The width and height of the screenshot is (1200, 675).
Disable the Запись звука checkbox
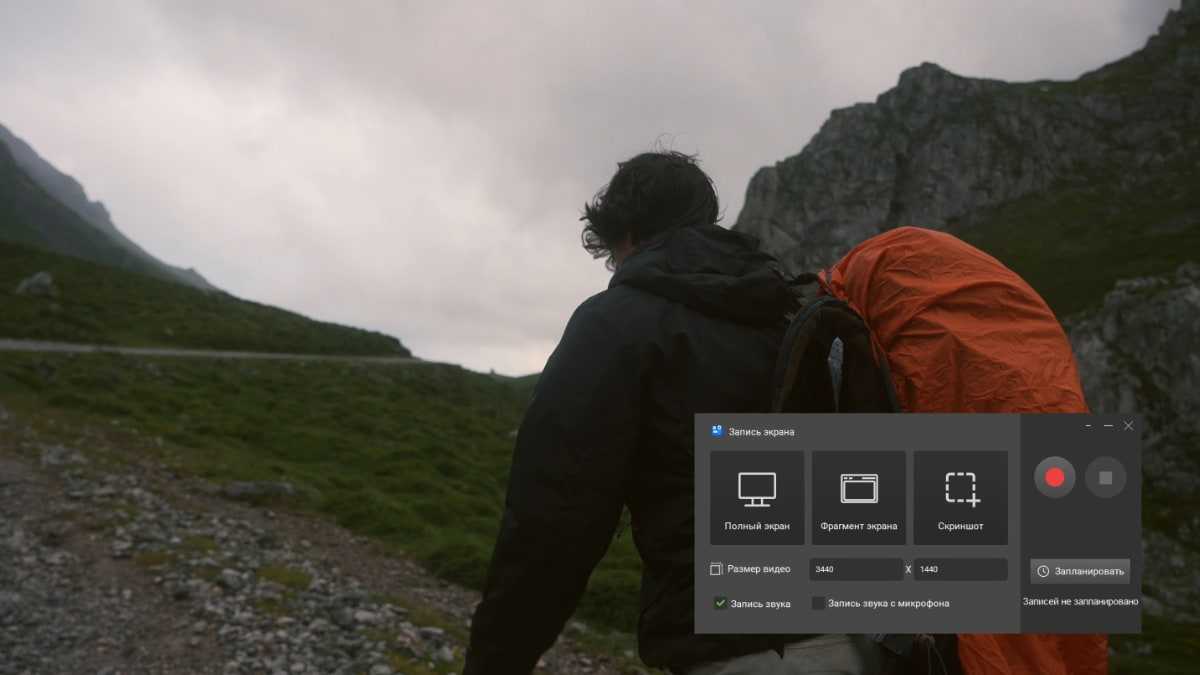point(720,603)
